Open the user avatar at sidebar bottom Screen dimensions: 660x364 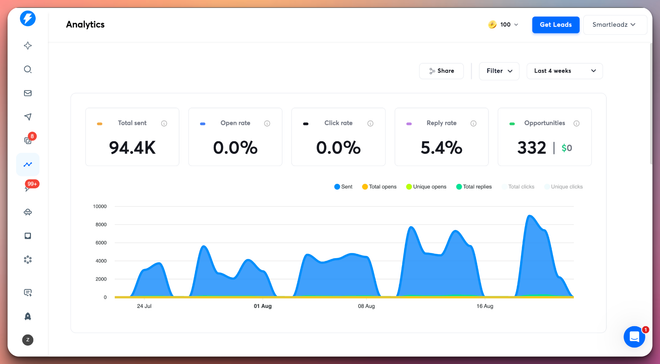point(28,340)
